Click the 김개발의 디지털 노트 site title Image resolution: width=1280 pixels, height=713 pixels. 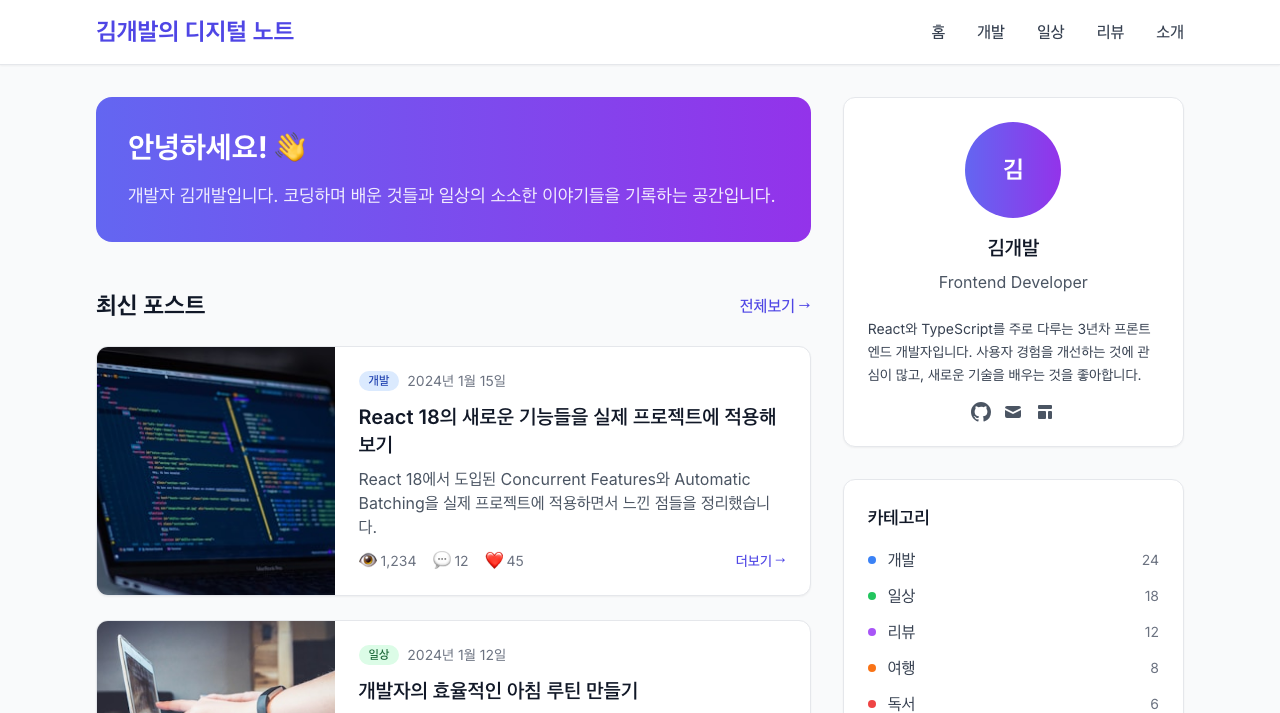[x=195, y=31]
